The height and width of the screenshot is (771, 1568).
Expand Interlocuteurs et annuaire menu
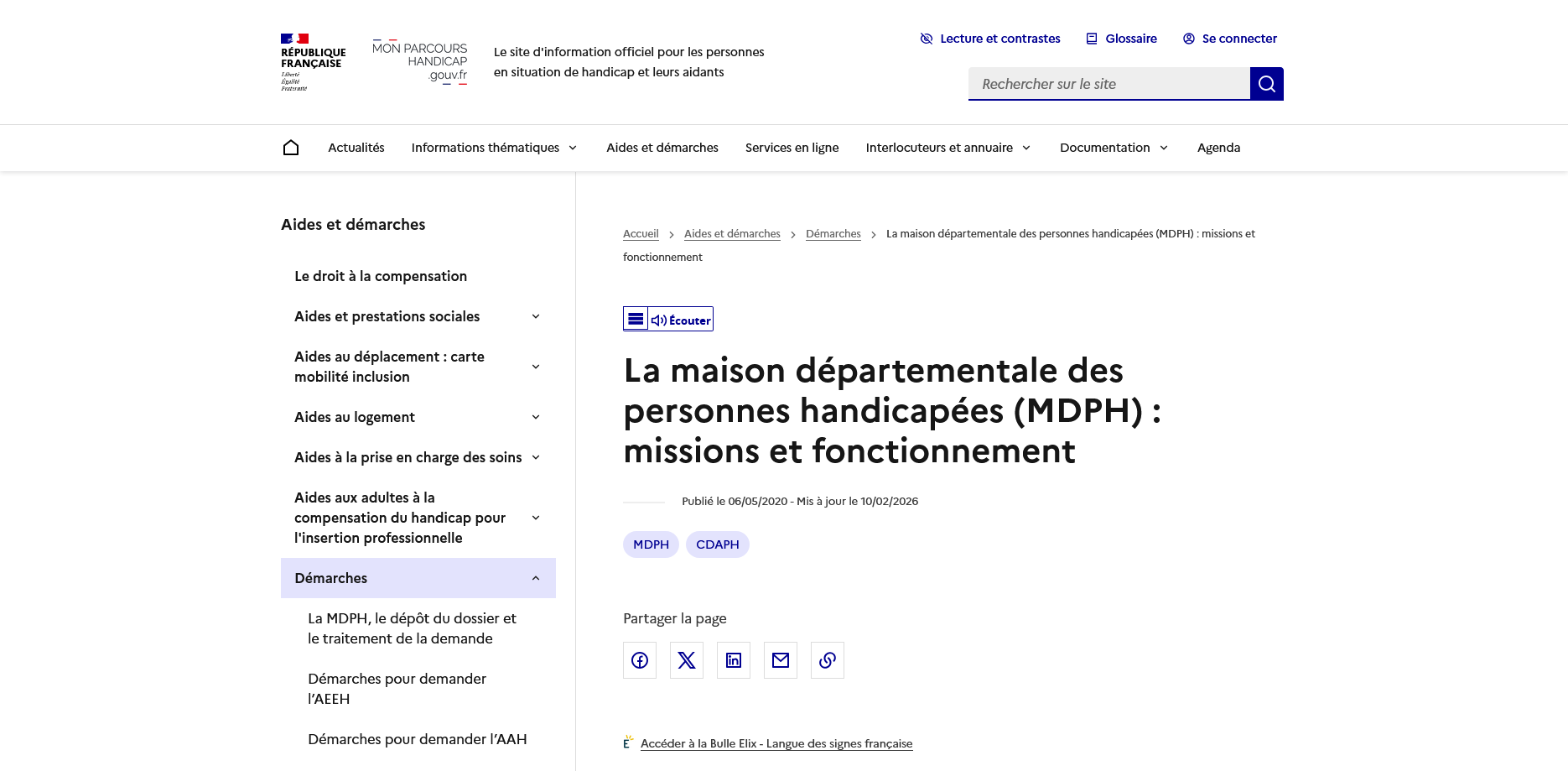[x=947, y=148]
